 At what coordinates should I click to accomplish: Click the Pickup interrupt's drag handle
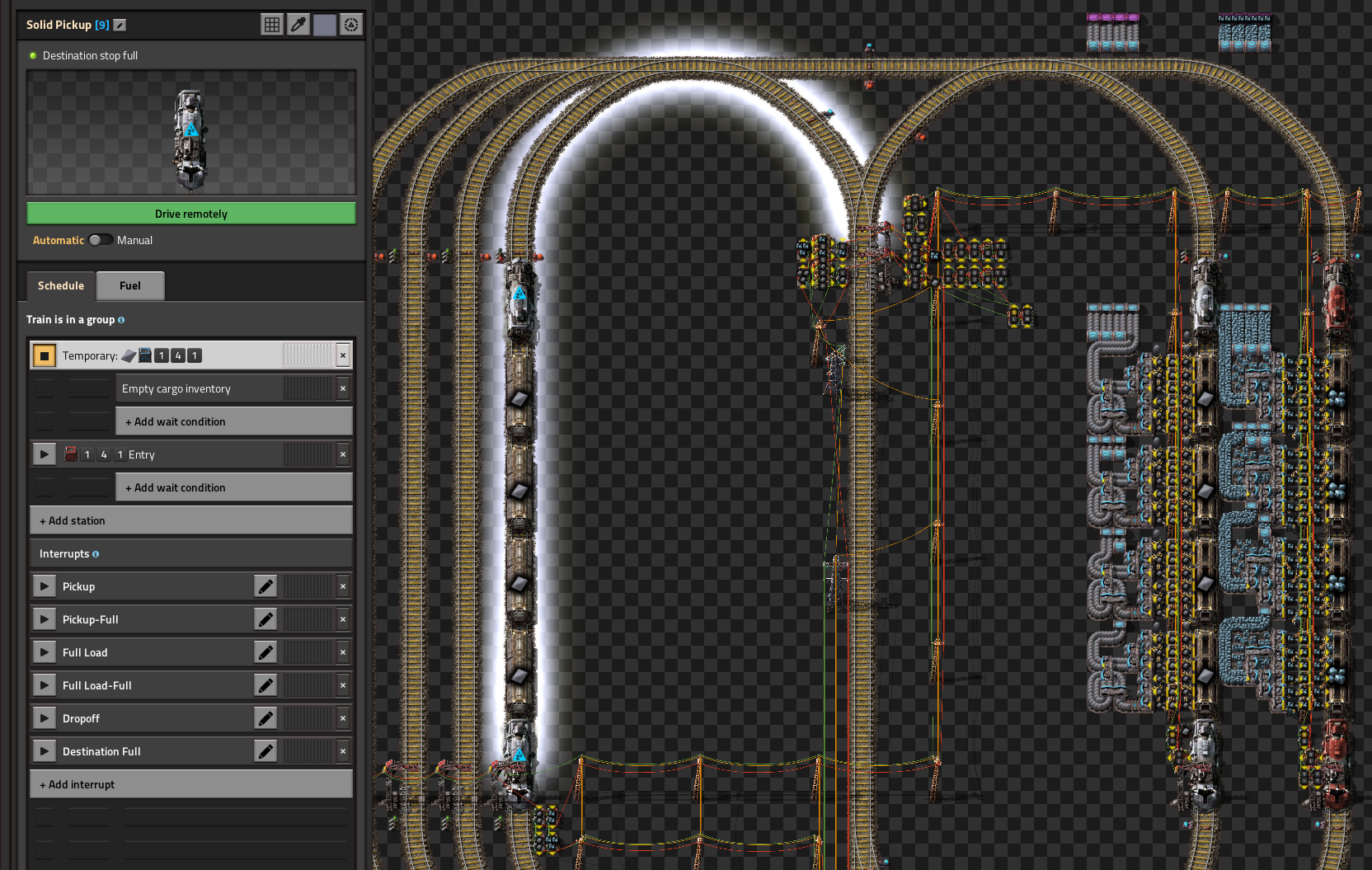coord(308,586)
